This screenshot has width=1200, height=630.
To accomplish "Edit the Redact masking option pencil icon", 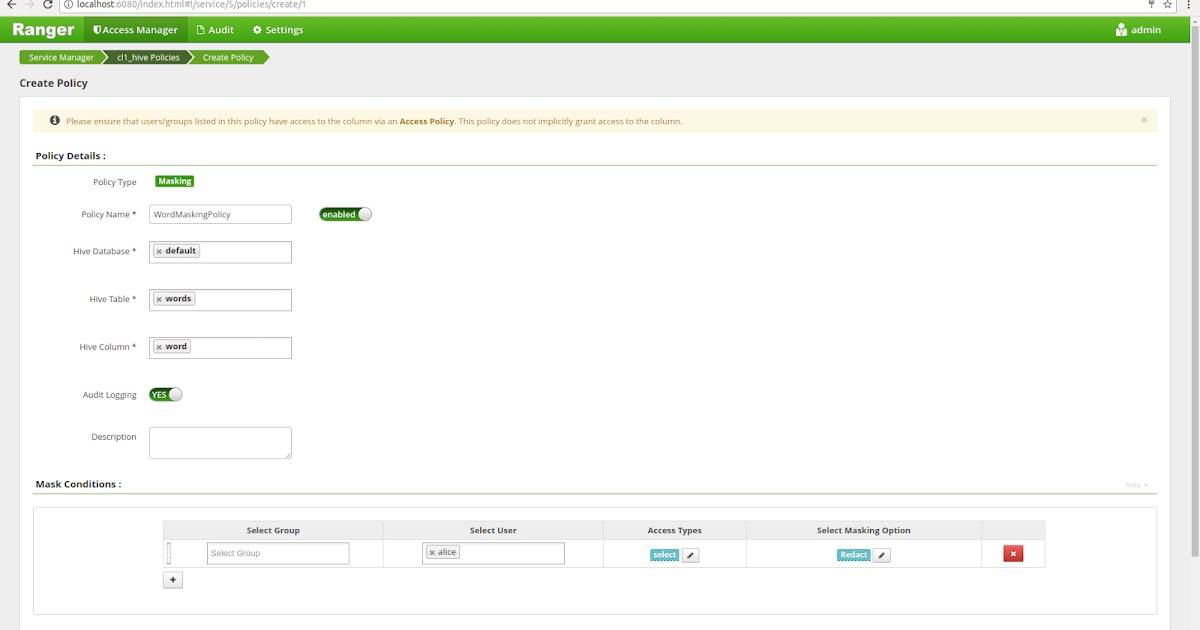I will point(882,554).
